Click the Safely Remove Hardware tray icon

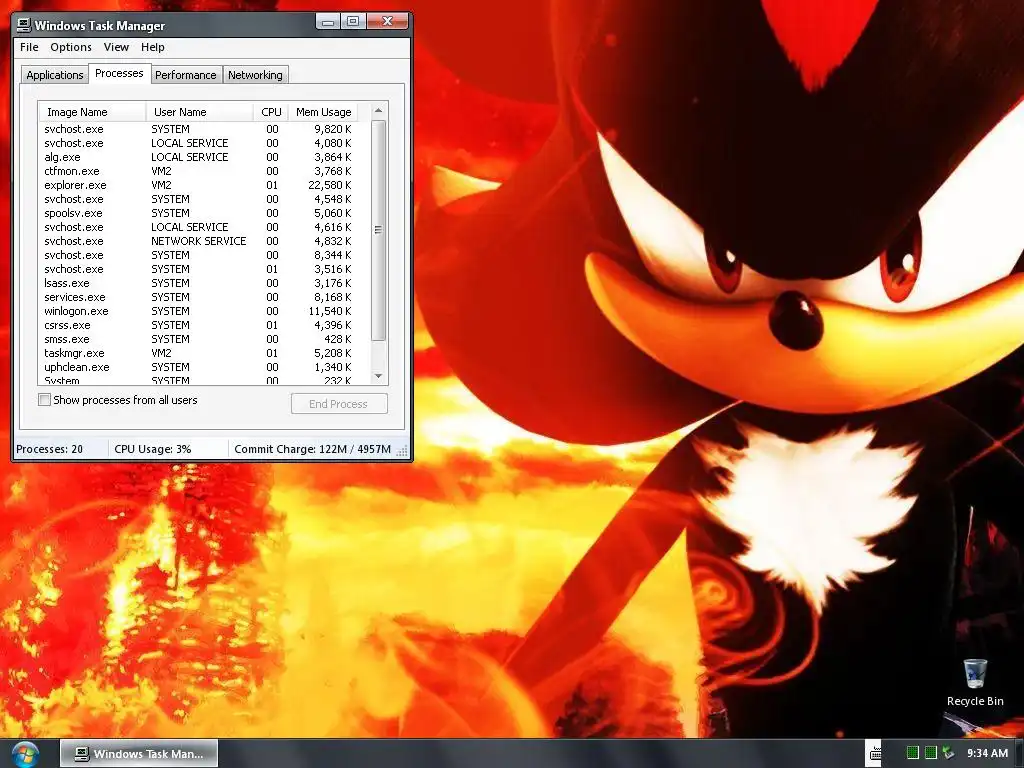coord(948,753)
